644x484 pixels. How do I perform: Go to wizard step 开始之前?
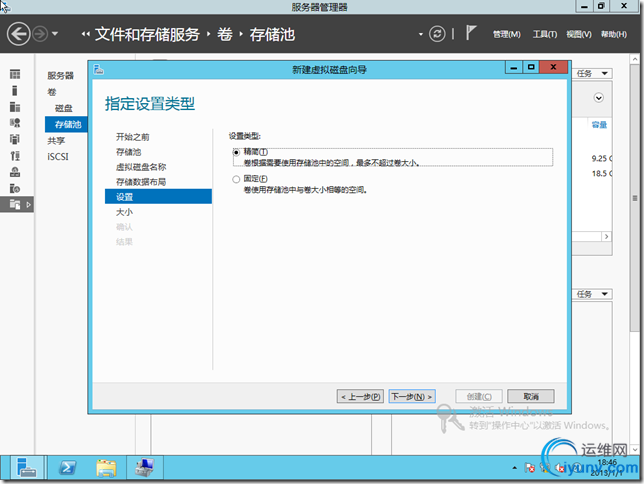pos(133,137)
